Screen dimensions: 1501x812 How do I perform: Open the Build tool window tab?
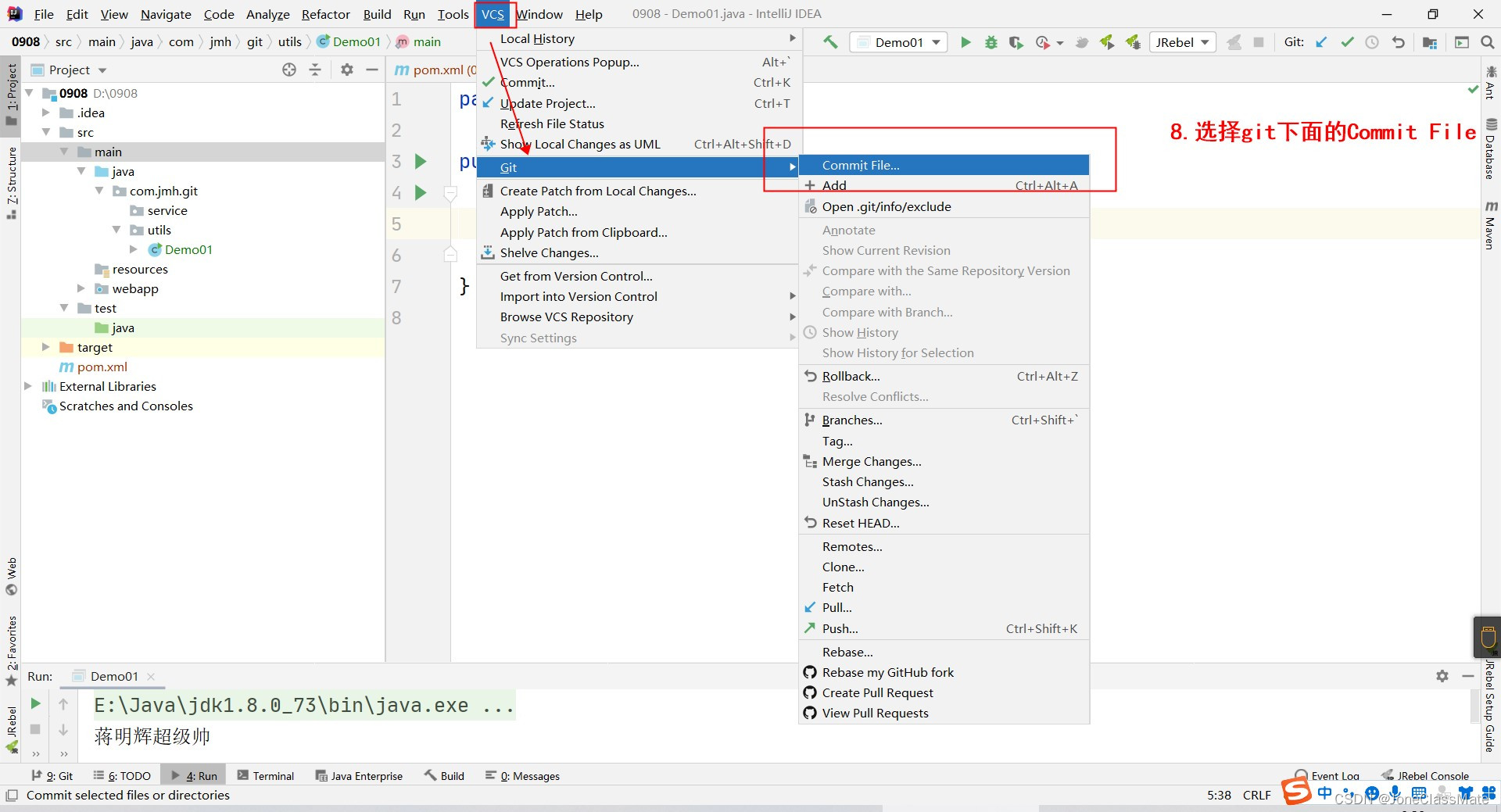point(444,776)
